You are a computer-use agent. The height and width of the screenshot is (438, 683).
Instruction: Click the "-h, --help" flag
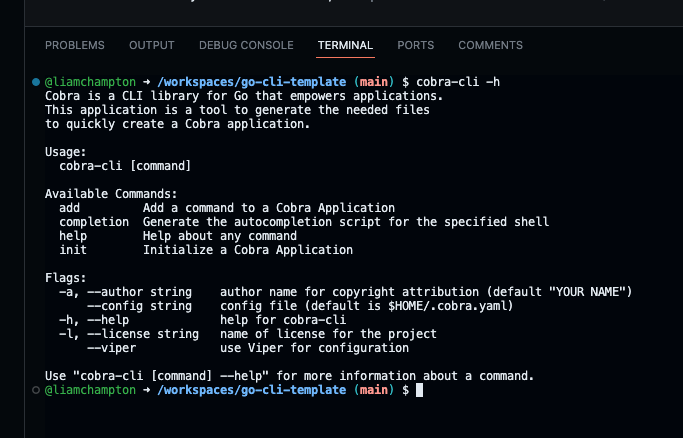coord(94,320)
